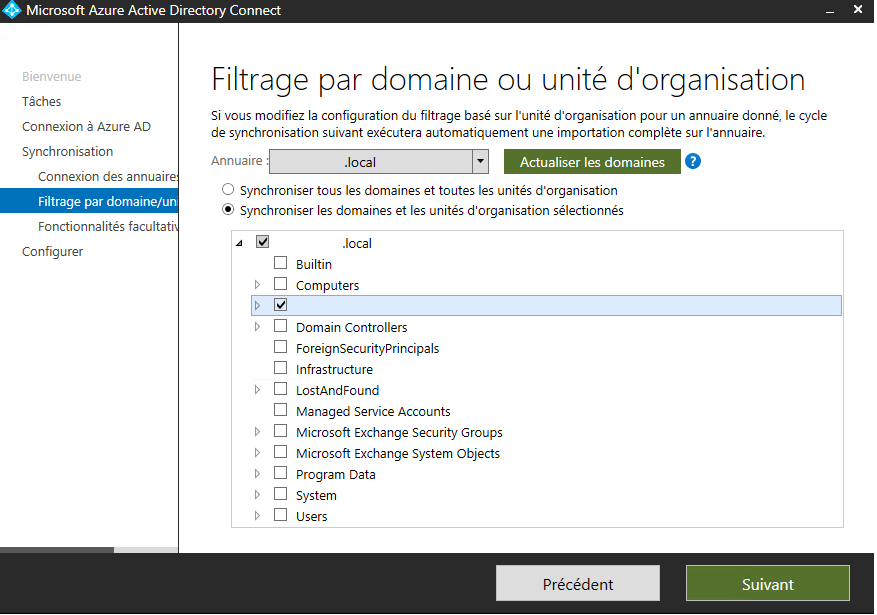Select the Domain Controllers label
The height and width of the screenshot is (615, 877).
tap(351, 327)
